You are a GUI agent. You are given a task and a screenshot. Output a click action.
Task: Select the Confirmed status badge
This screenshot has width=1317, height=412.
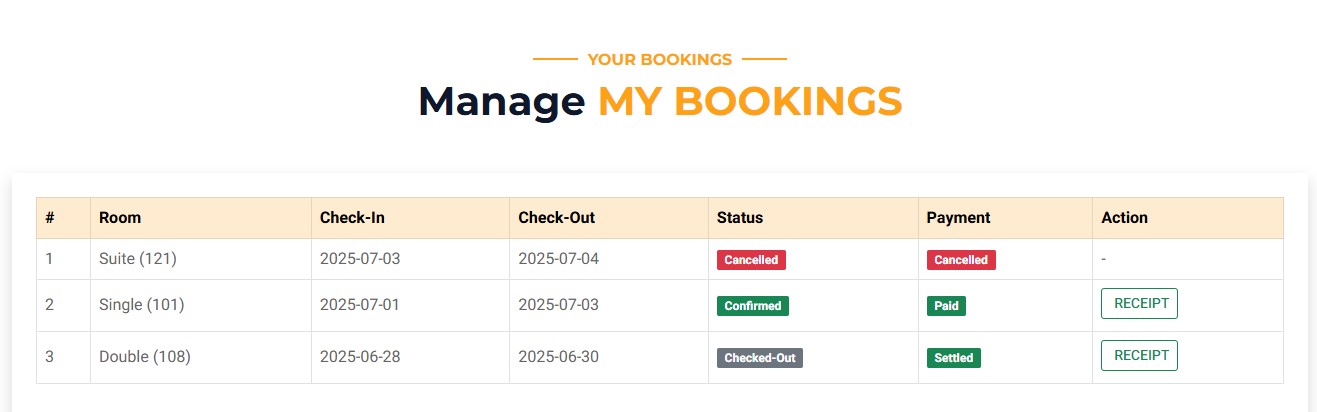coord(753,306)
